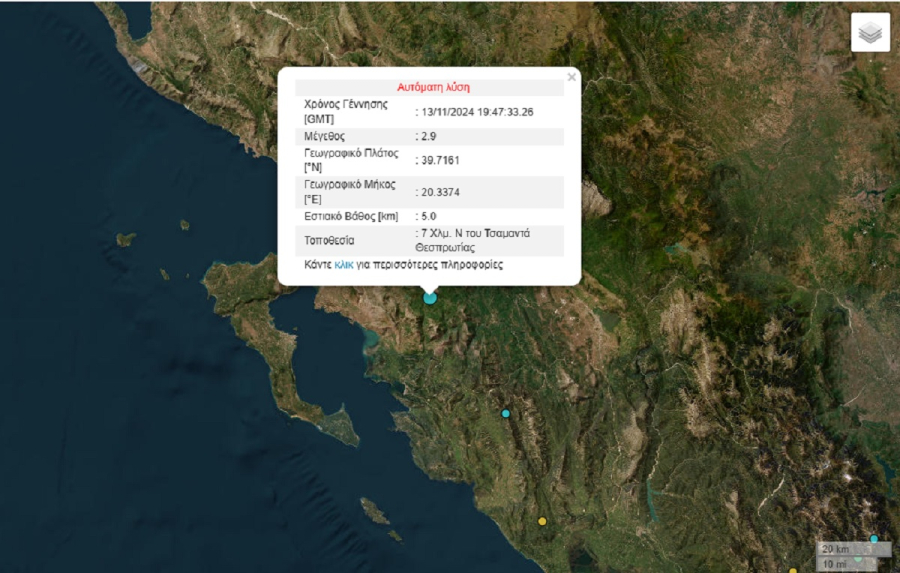The height and width of the screenshot is (573, 900).
Task: Click the focal depth value 5.0
Action: click(429, 216)
